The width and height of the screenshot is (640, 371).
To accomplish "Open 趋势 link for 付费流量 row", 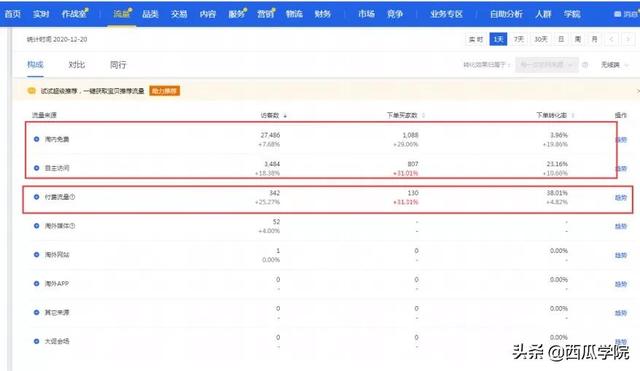I will 621,198.
